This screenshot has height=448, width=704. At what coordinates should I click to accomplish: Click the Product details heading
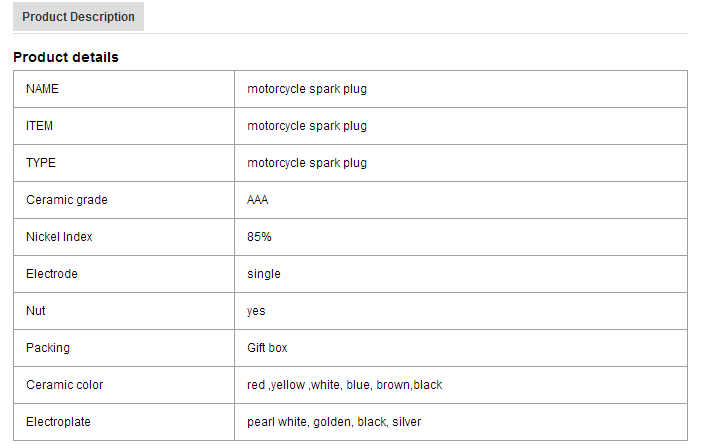click(66, 57)
